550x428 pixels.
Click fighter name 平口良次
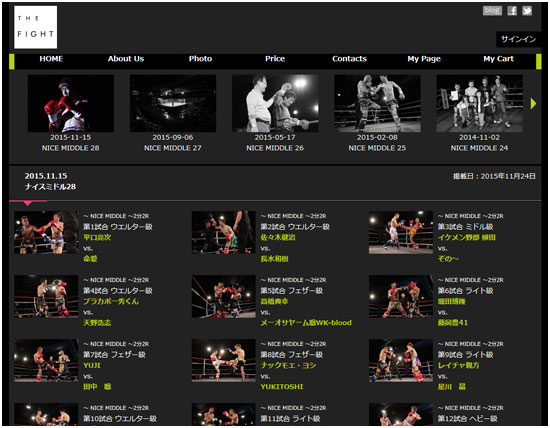[97, 238]
